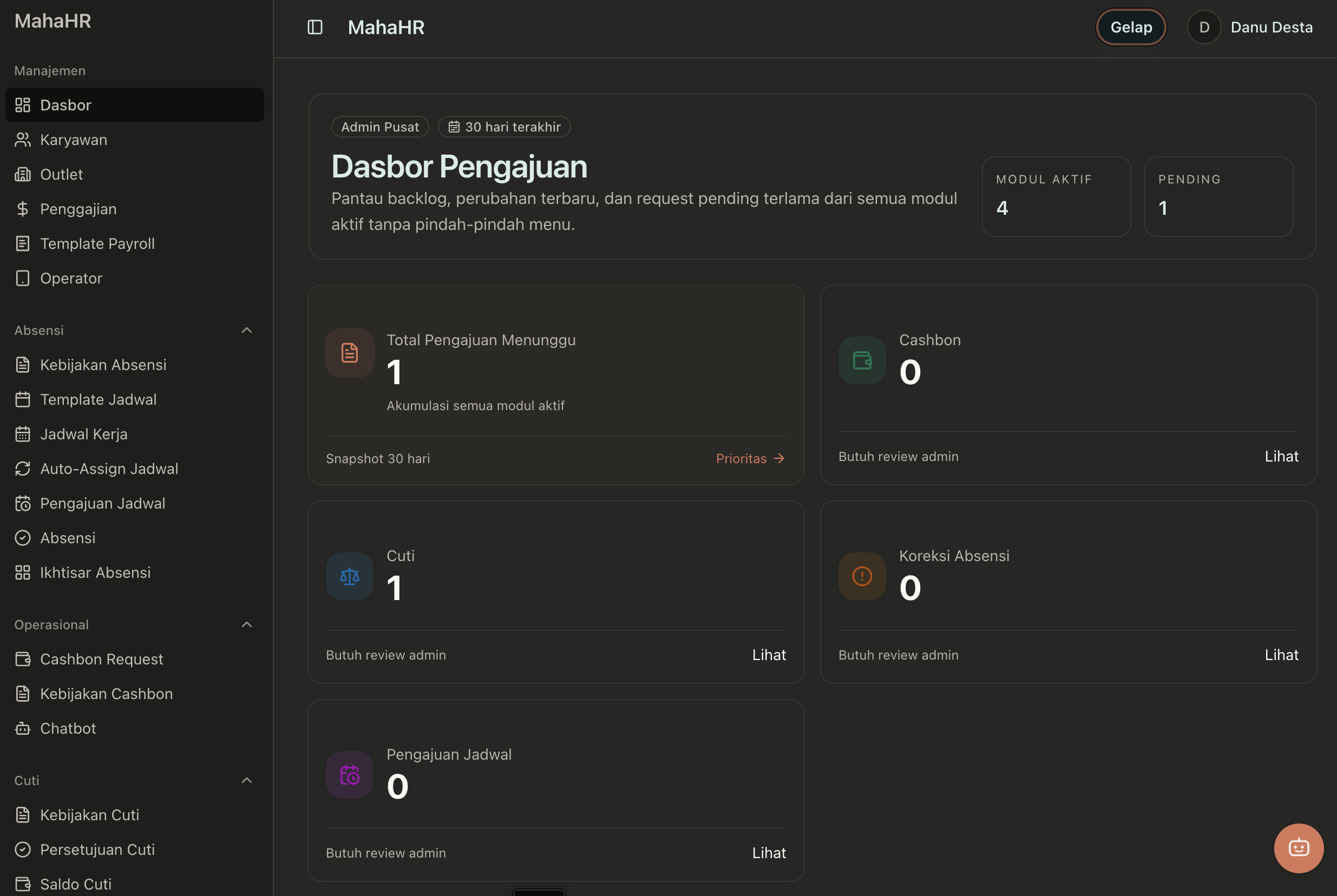Image resolution: width=1337 pixels, height=896 pixels.
Task: Click the Pending stat box
Action: click(1218, 196)
